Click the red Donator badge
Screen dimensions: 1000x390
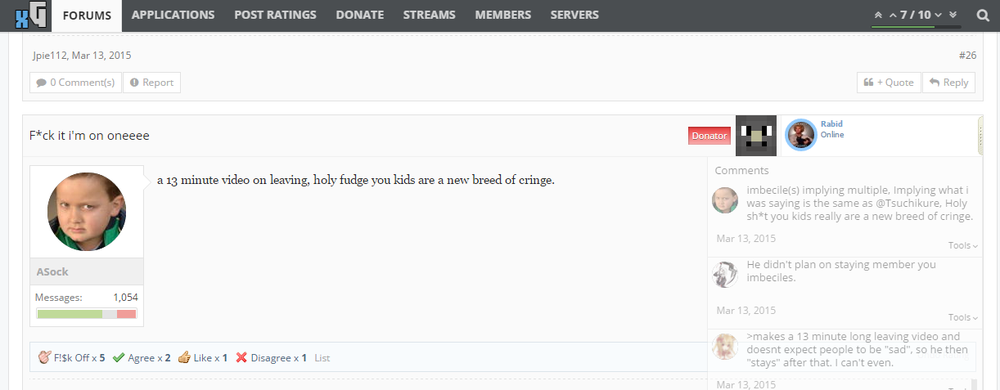click(x=709, y=136)
